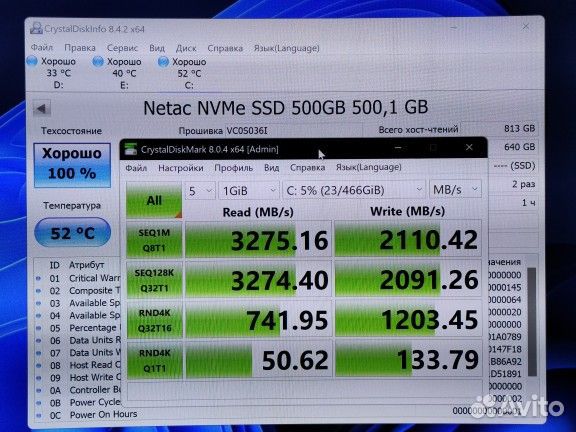Click the scrollbar of the SMART attribute list
Screen dimensions: 576x432
[x=532, y=321]
